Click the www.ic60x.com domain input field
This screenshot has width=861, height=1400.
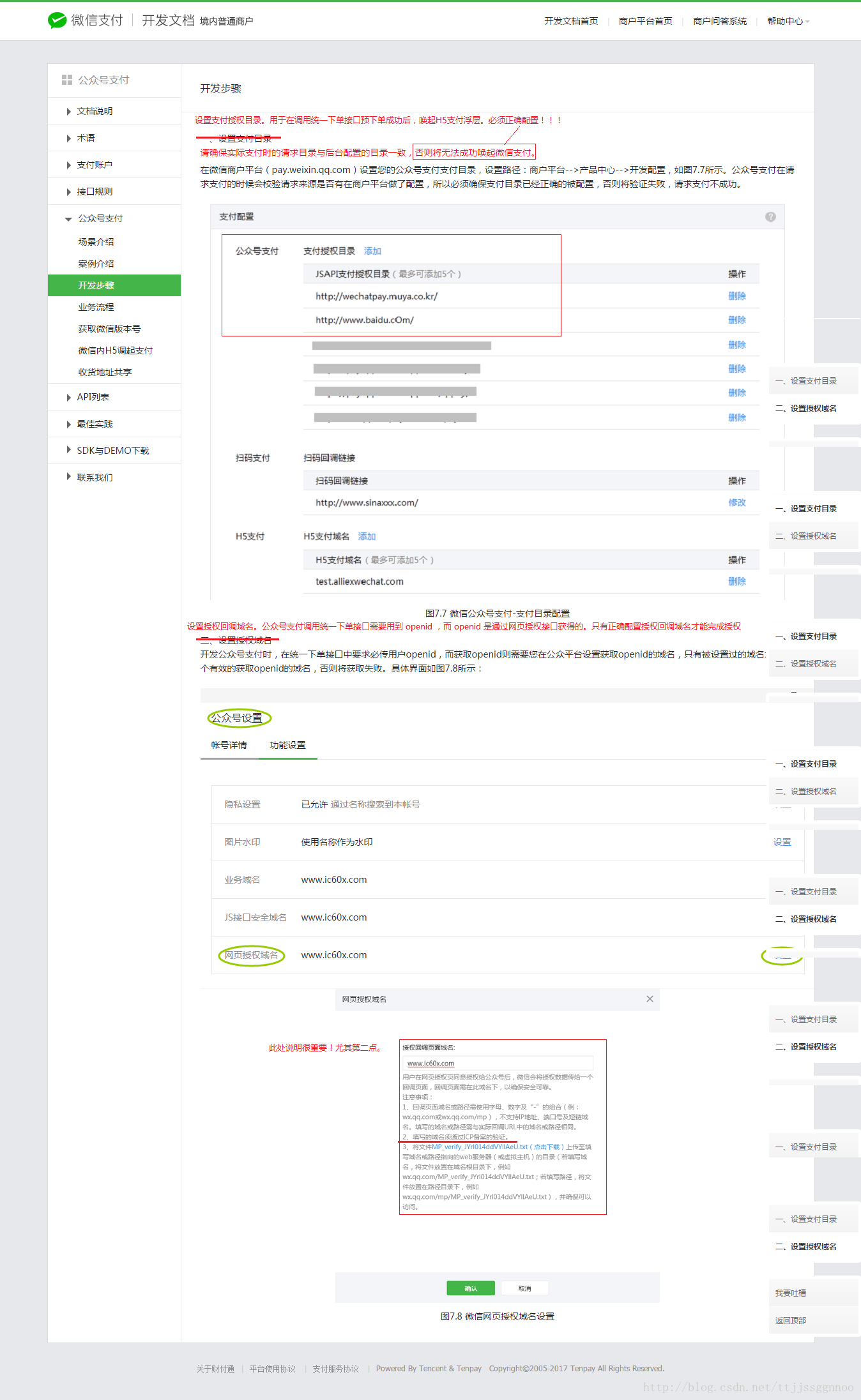(498, 1063)
